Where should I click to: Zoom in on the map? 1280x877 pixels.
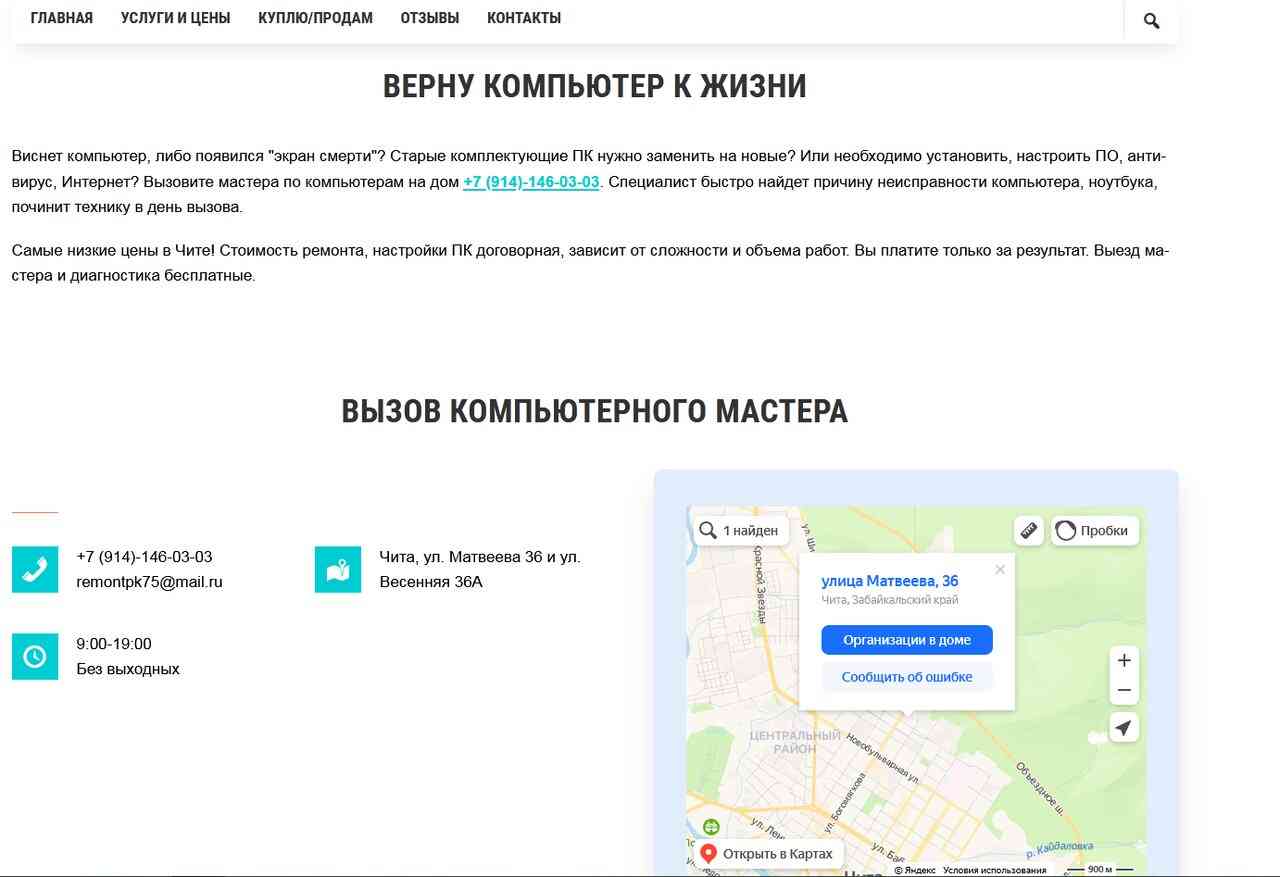1124,661
